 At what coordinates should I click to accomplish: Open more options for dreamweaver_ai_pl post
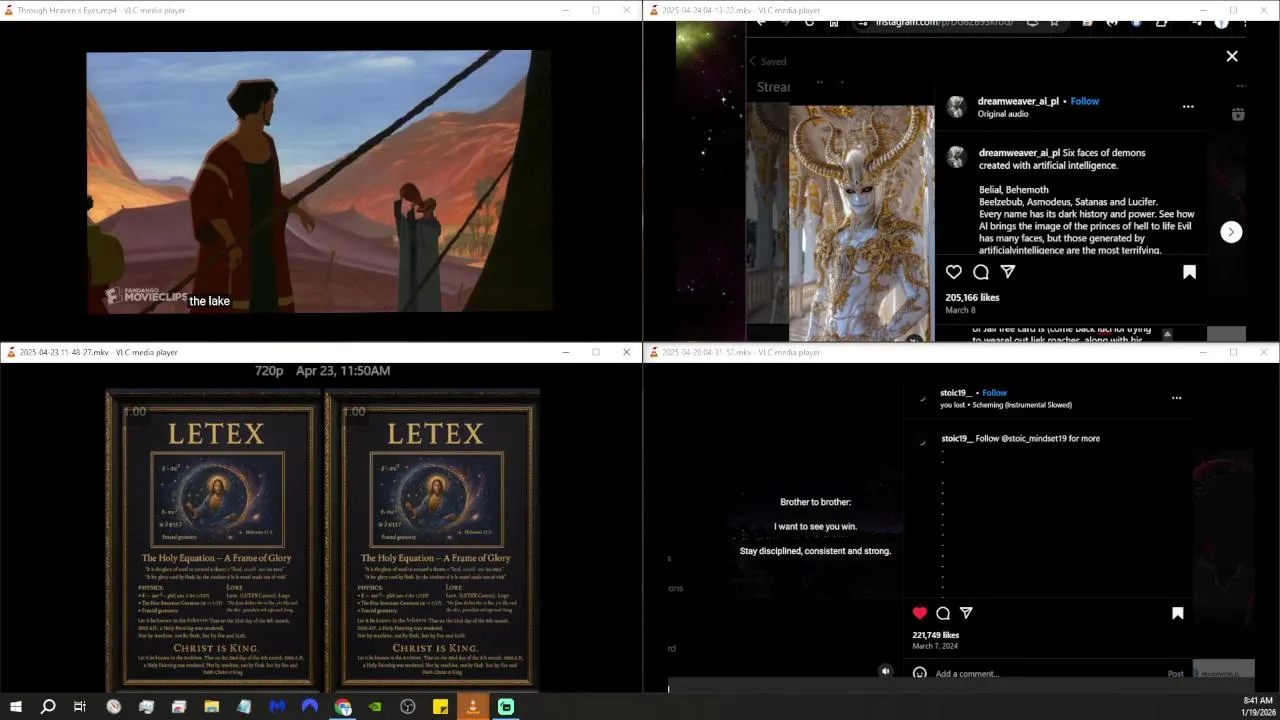pos(1188,106)
